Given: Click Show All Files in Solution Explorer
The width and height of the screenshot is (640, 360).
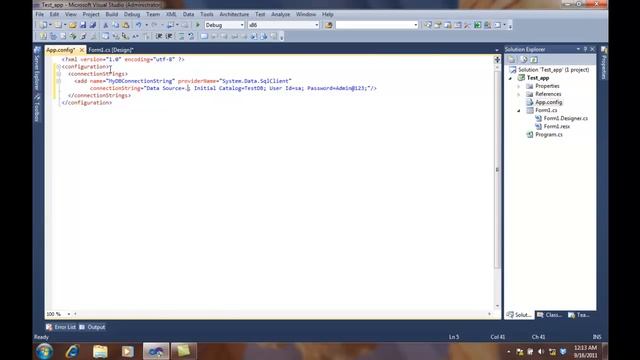Looking at the screenshot, I should tap(524, 60).
